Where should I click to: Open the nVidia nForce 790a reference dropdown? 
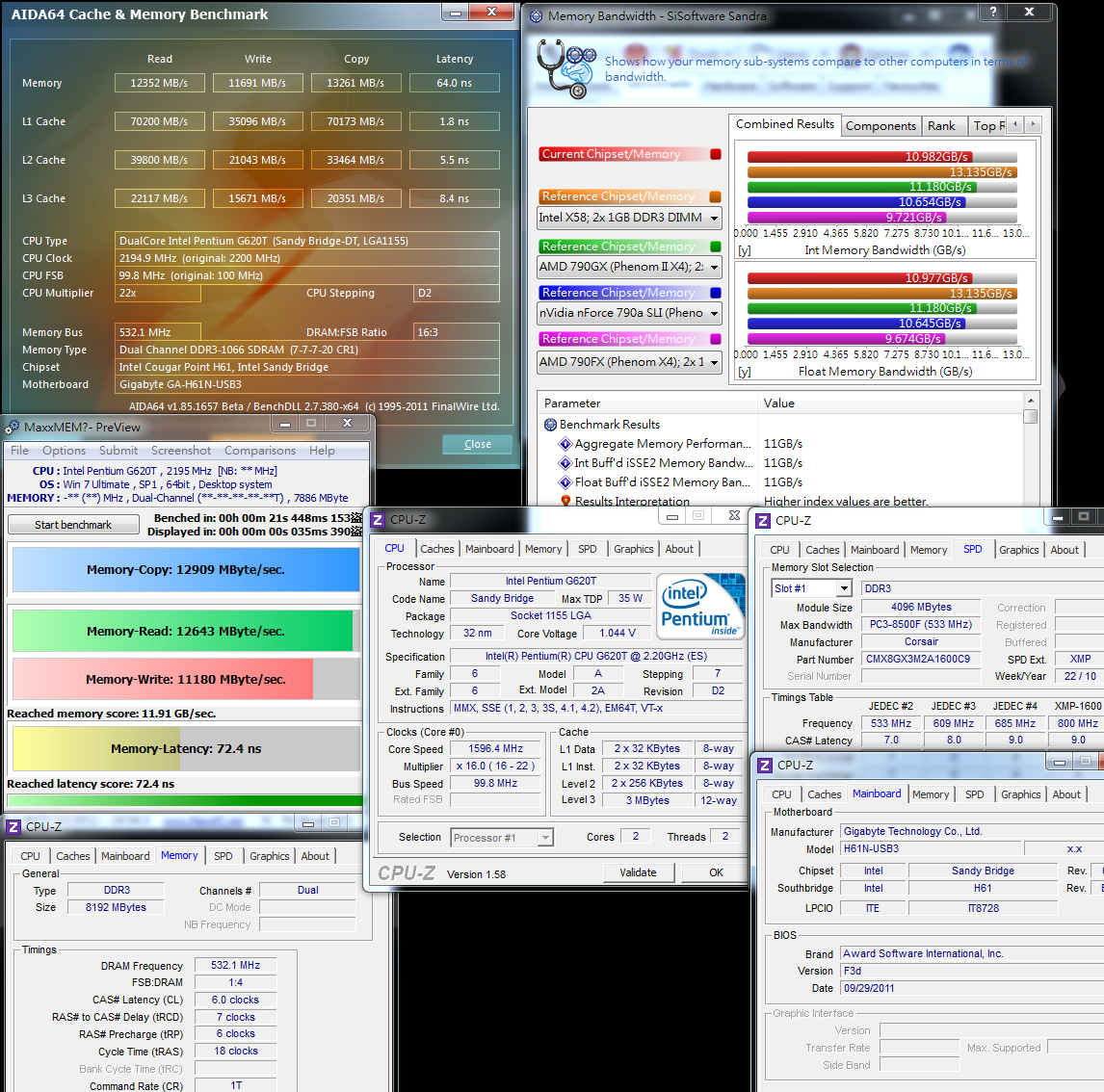click(x=715, y=314)
